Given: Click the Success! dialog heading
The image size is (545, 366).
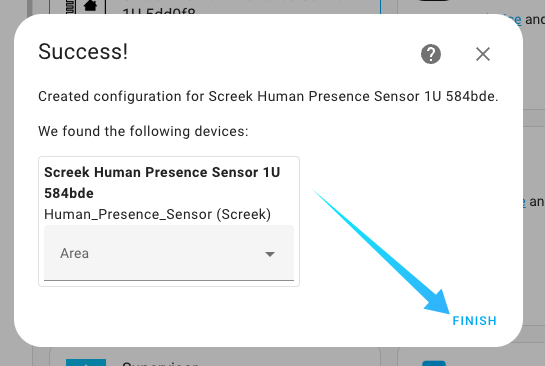Looking at the screenshot, I should [x=83, y=52].
